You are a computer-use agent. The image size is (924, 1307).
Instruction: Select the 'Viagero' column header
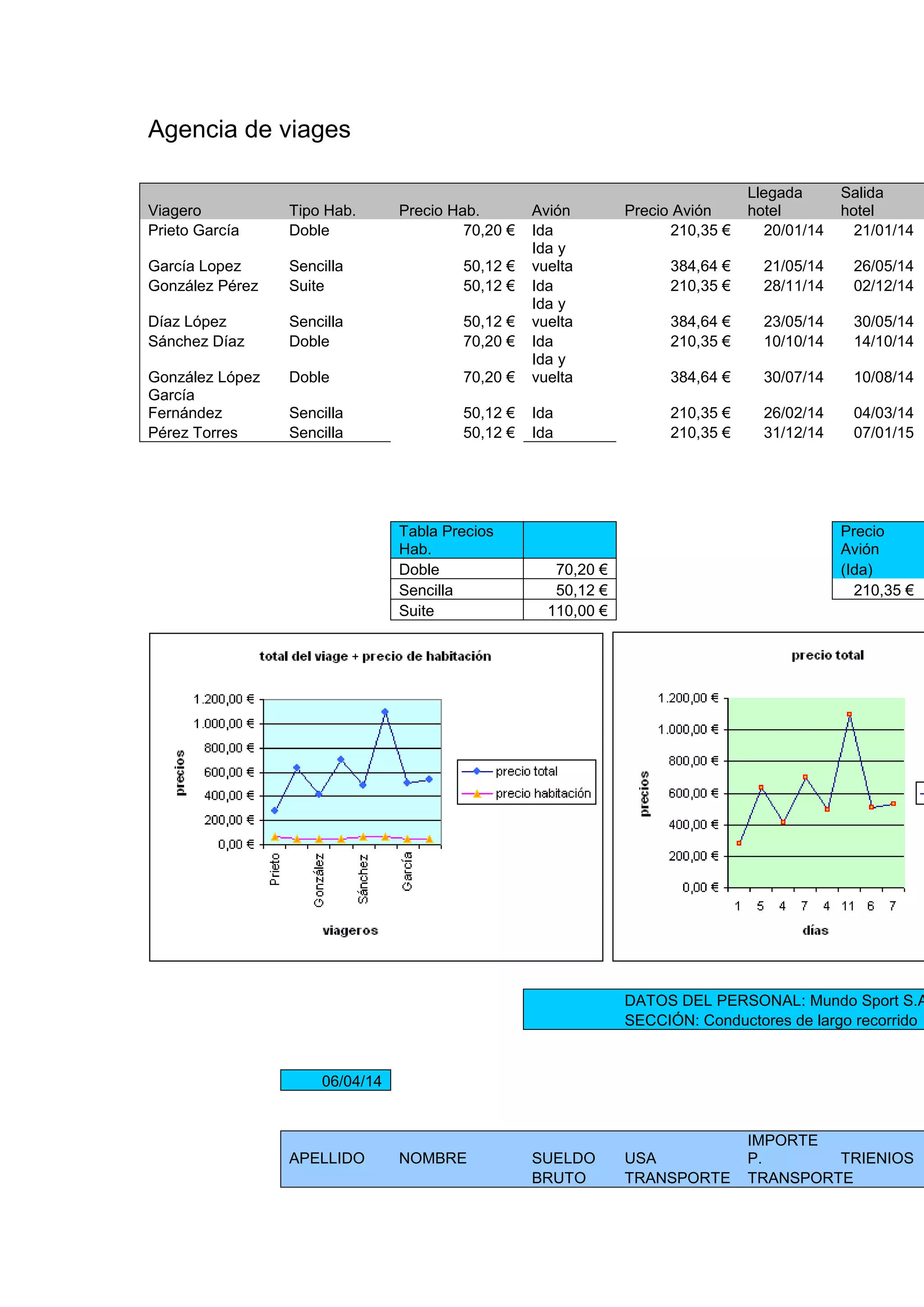tap(175, 211)
